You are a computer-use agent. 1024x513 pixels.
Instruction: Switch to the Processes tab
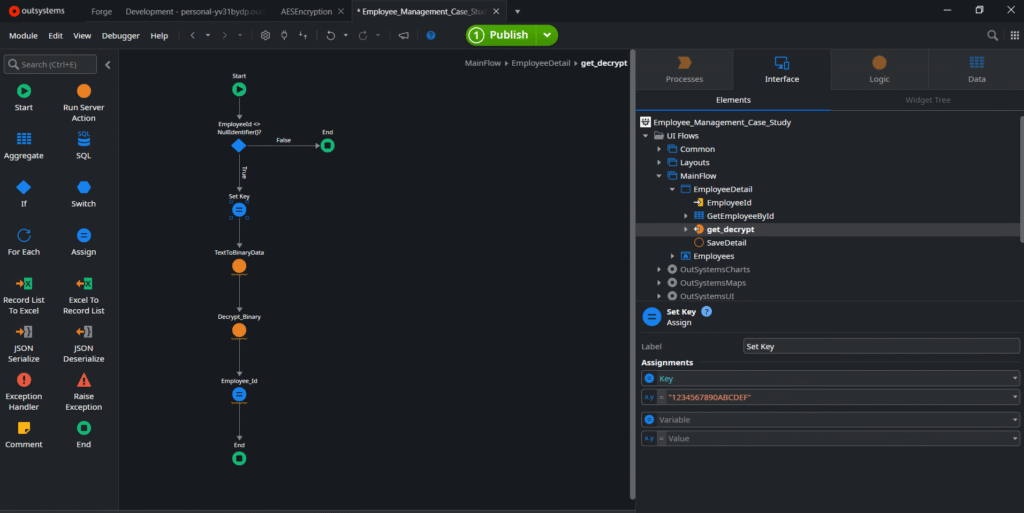(684, 69)
